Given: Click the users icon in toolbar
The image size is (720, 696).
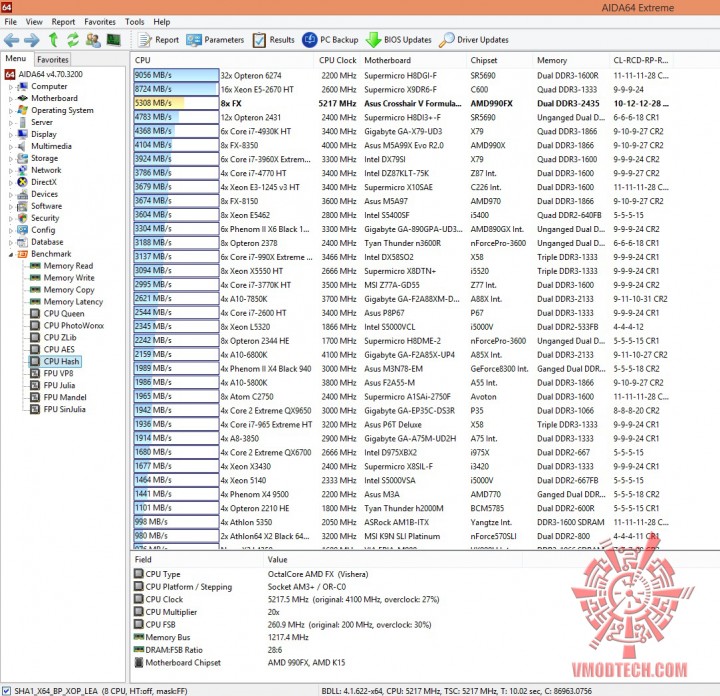Looking at the screenshot, I should tap(93, 40).
